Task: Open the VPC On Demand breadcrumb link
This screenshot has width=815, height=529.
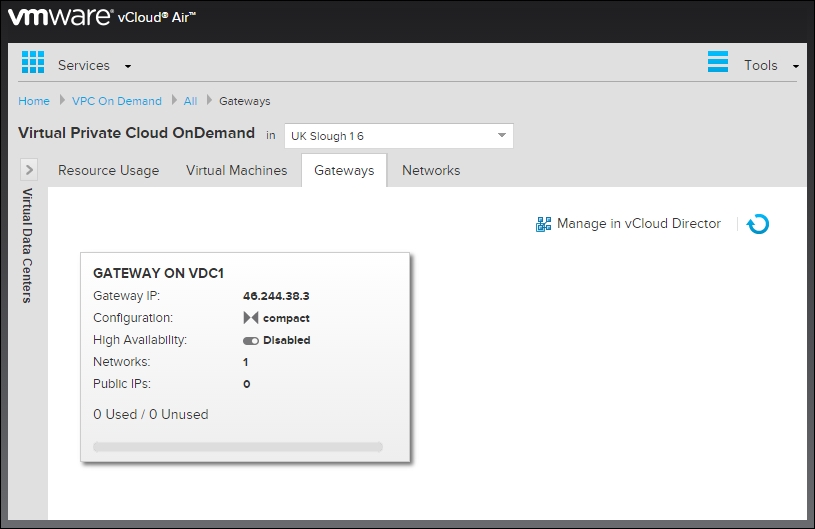Action: tap(117, 101)
